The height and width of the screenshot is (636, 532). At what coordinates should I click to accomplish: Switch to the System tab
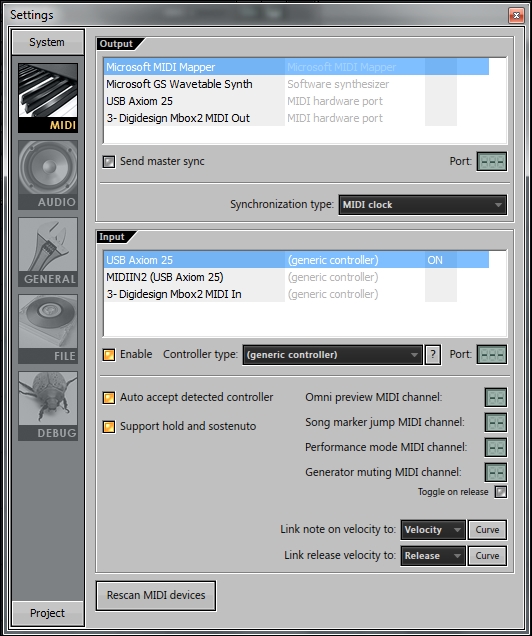[x=47, y=42]
